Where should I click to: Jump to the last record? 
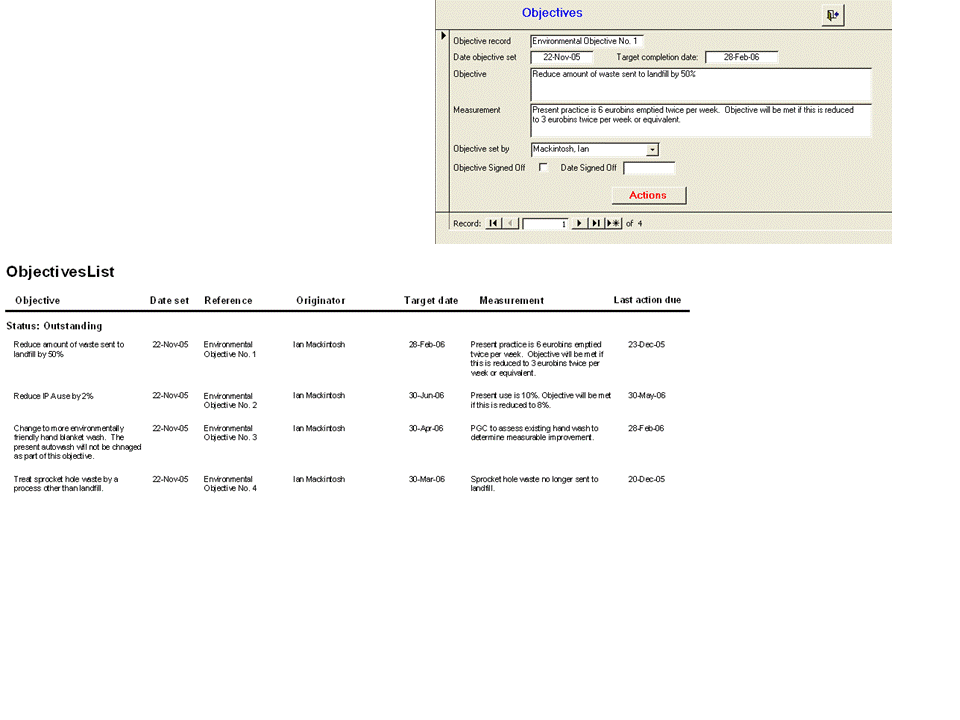(x=596, y=223)
